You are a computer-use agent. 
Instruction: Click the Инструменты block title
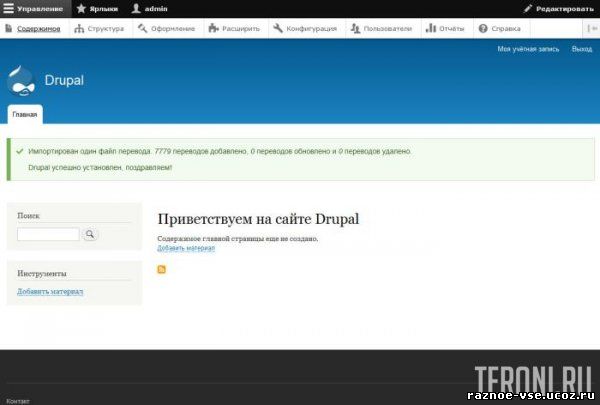(42, 274)
